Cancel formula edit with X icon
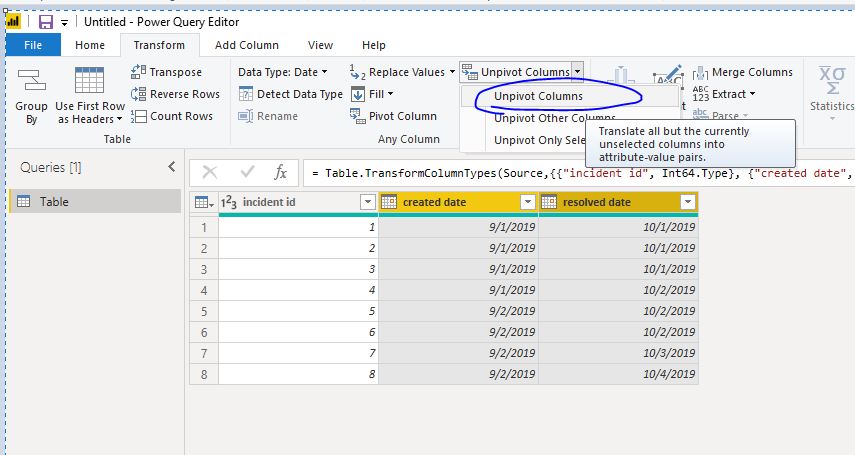 click(209, 173)
